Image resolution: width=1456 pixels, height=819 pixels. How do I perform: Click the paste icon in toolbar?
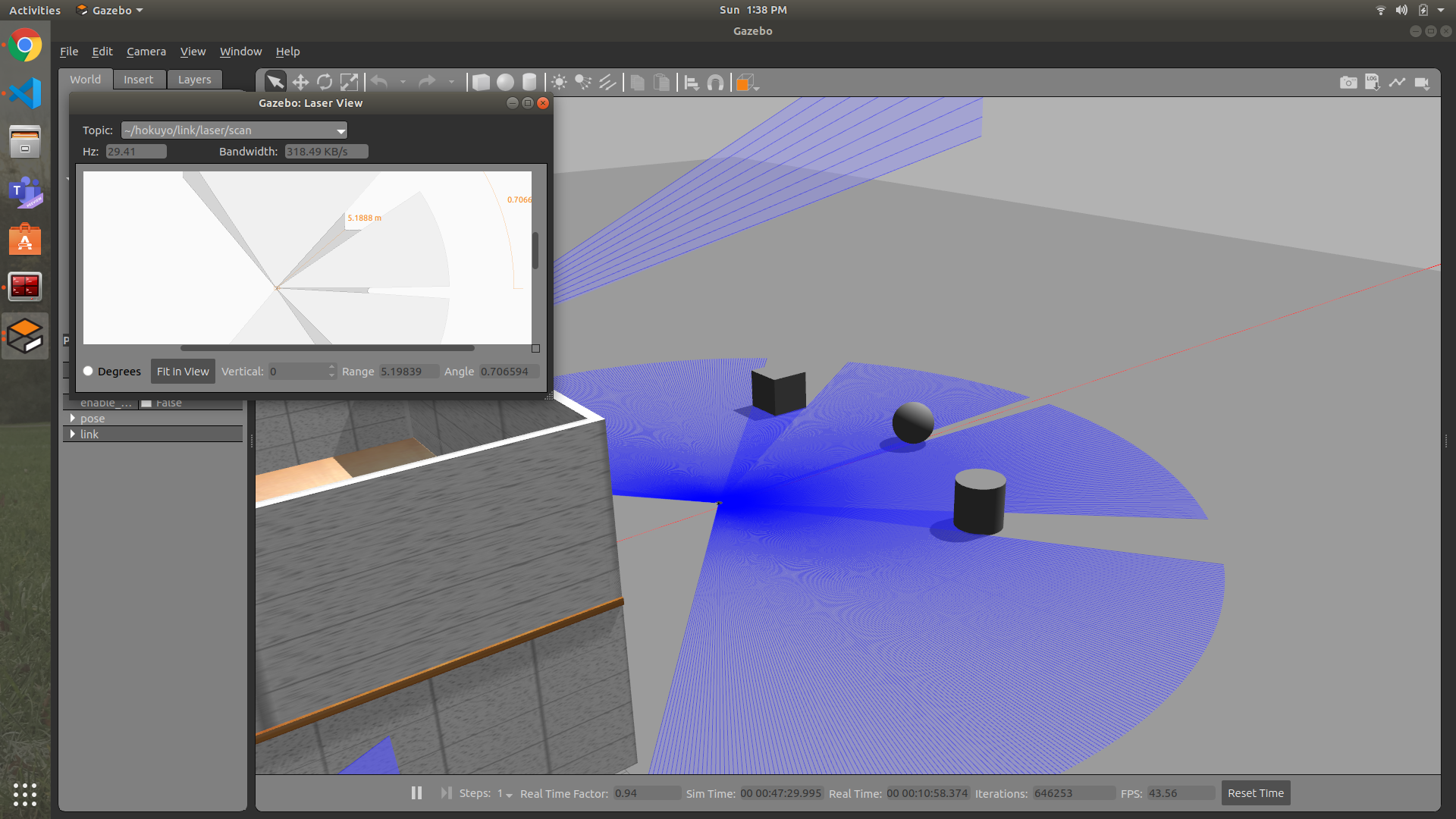662,82
